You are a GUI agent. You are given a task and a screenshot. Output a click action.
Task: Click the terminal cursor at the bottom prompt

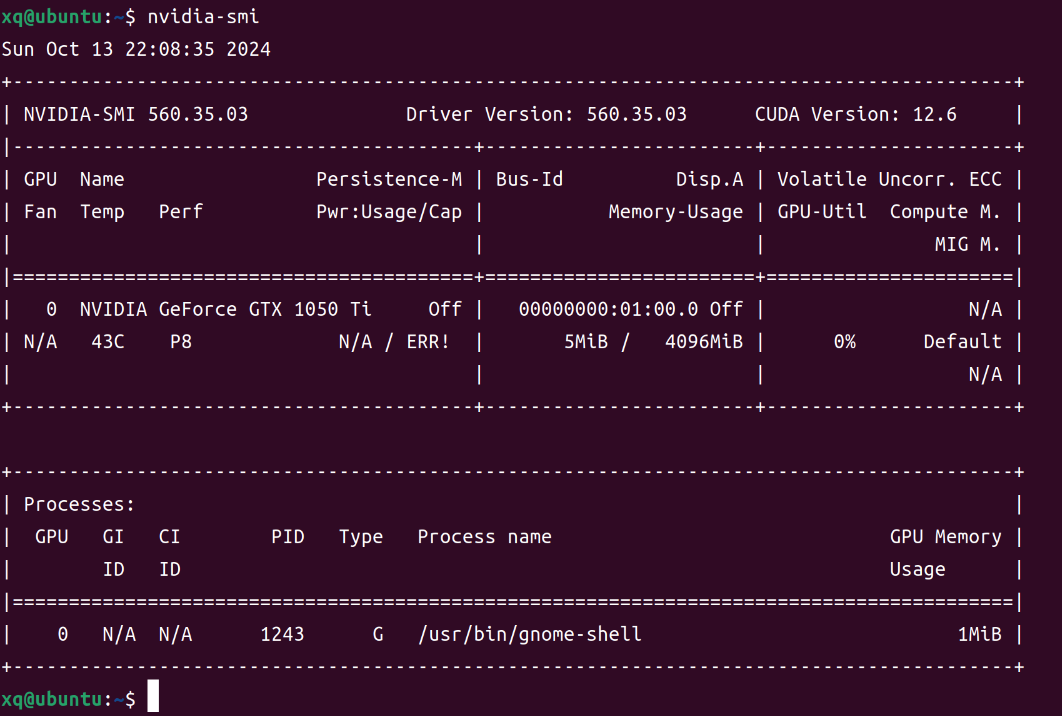(x=153, y=696)
